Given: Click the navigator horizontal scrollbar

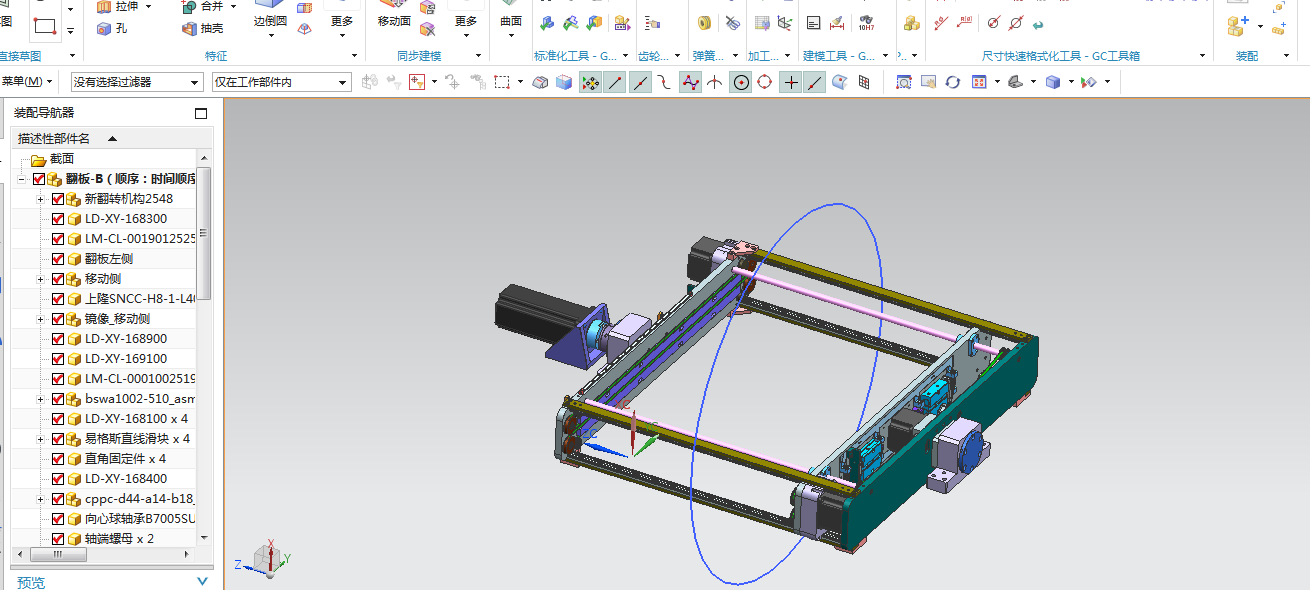Looking at the screenshot, I should [58, 554].
